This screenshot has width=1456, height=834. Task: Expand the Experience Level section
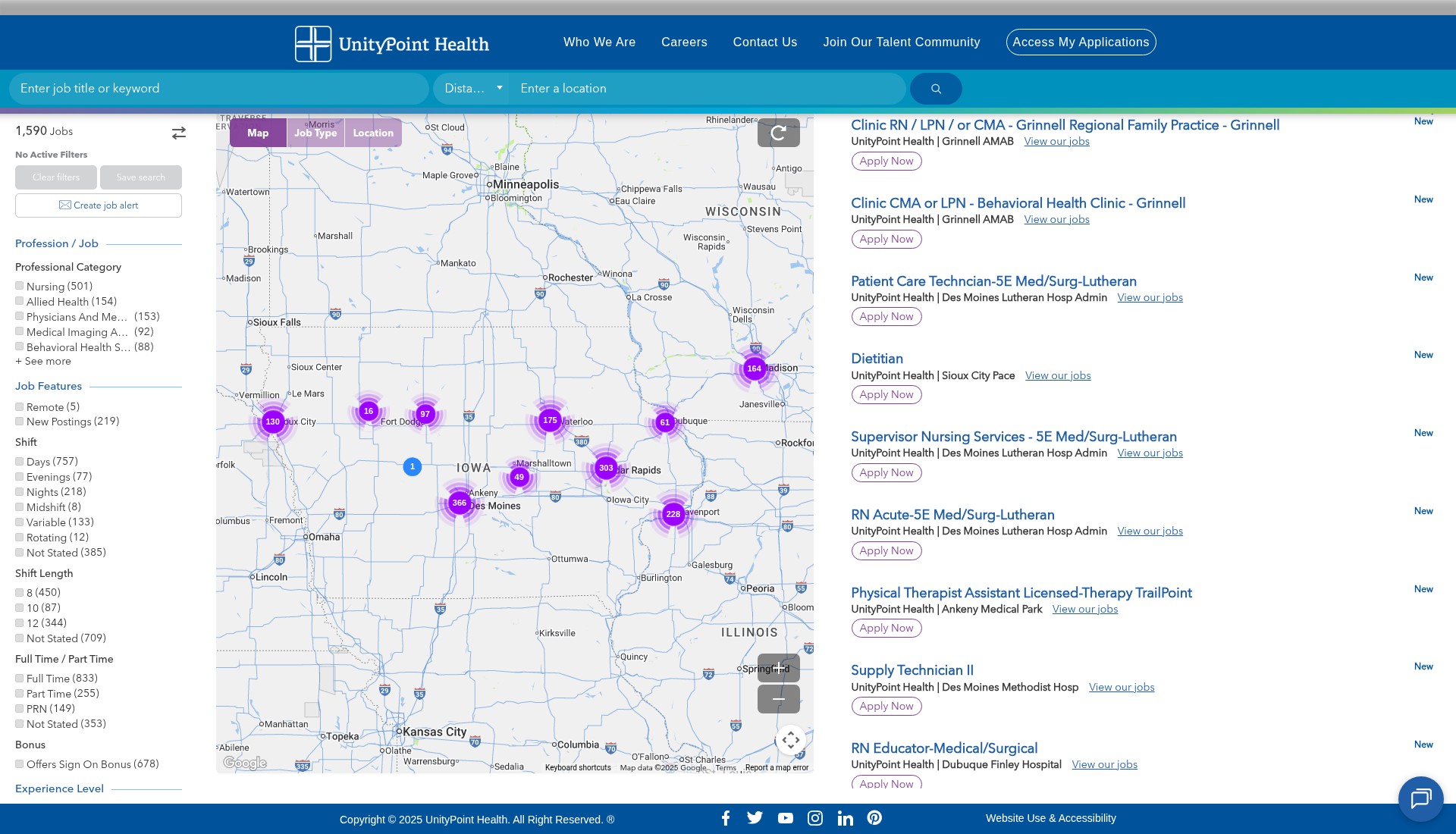(59, 789)
